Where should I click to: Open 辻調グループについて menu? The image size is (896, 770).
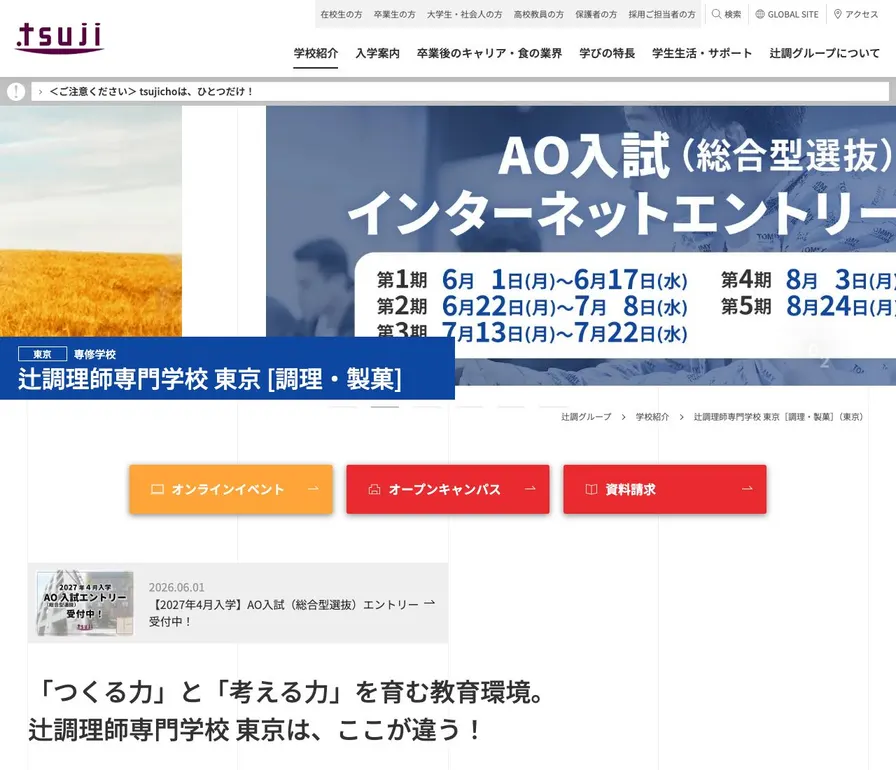[x=824, y=53]
